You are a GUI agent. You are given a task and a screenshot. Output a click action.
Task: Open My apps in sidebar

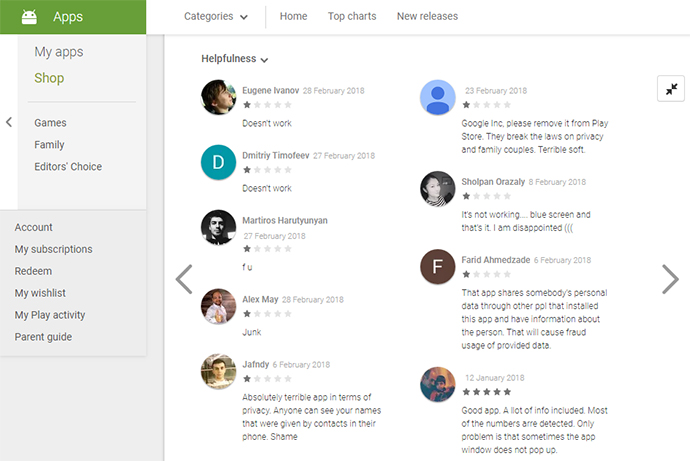59,52
